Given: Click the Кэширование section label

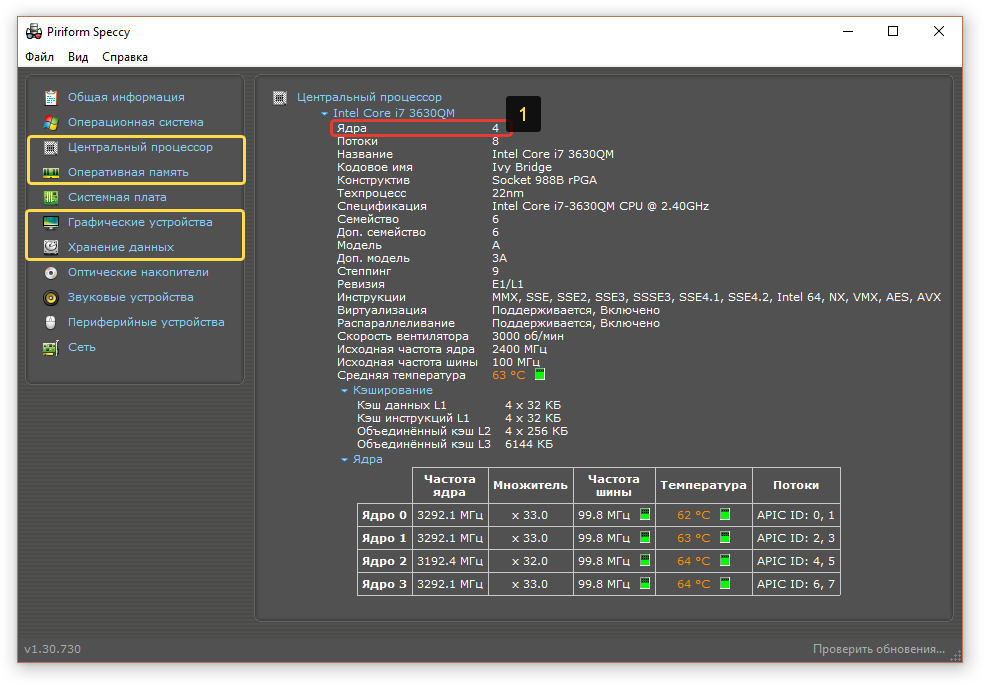Looking at the screenshot, I should (x=392, y=390).
